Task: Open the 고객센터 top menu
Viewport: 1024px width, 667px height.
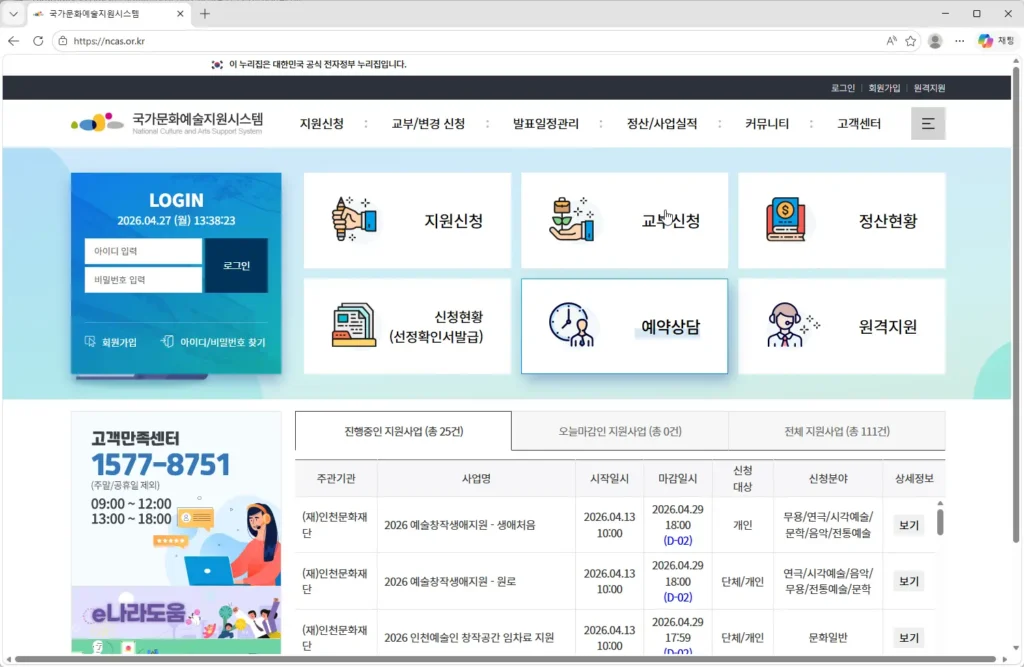Action: coord(859,123)
